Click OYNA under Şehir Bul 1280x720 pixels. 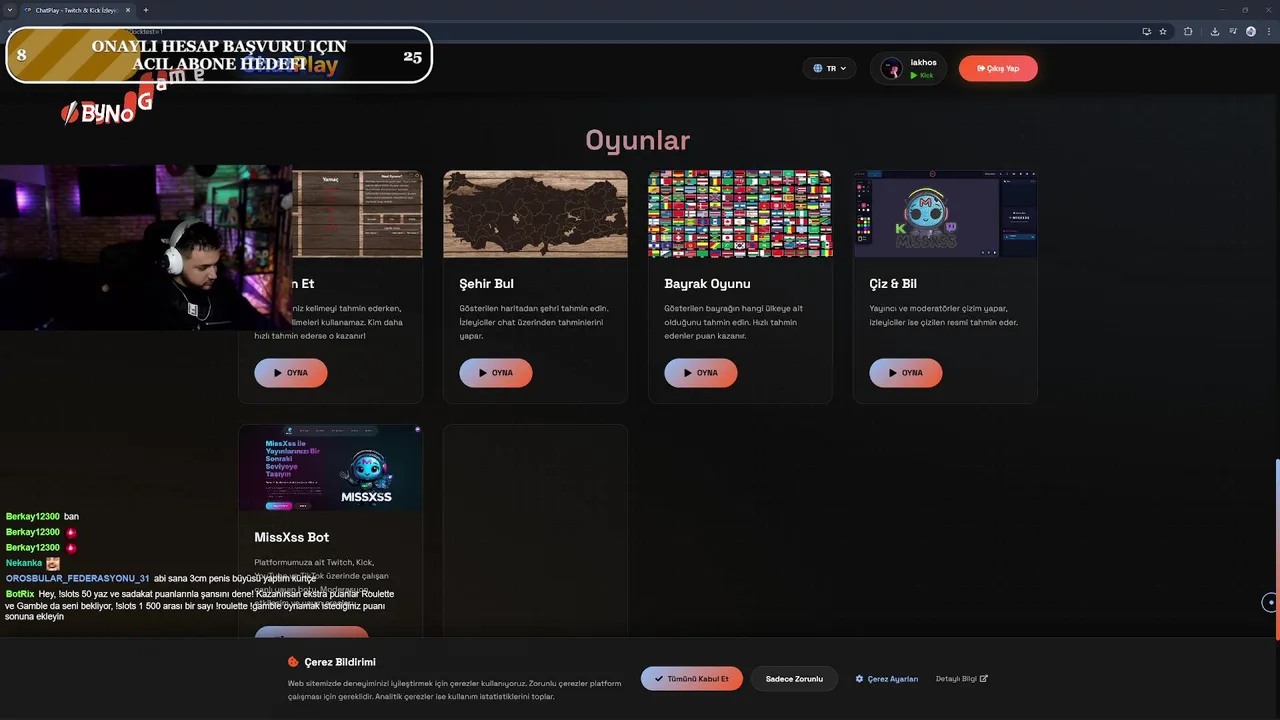coord(496,373)
